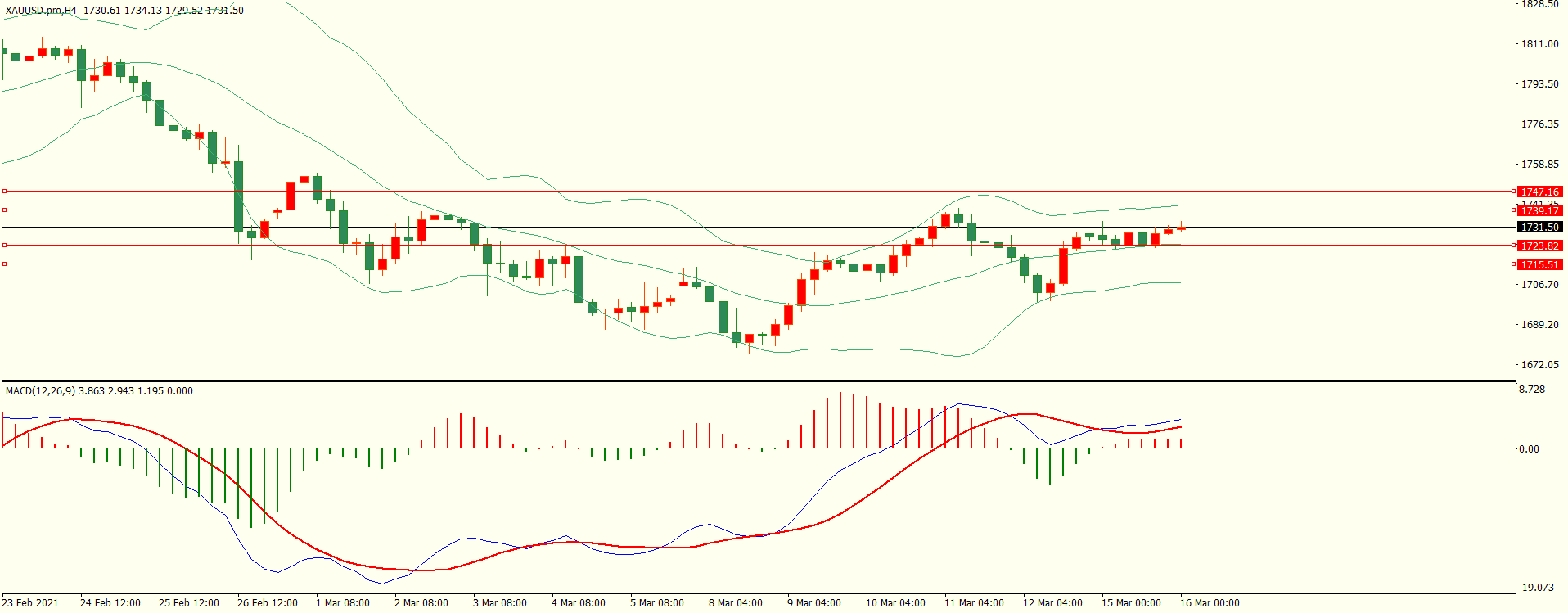Click the 25 Feb 12:00 time label
Screen dimensions: 1568x613
pyautogui.click(x=189, y=603)
